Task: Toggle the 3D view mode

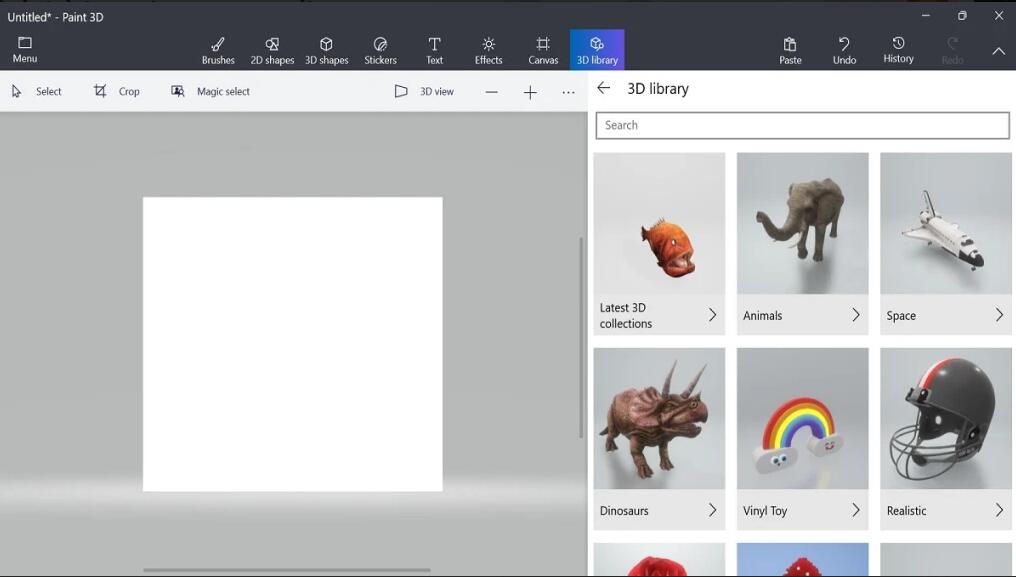Action: (424, 91)
